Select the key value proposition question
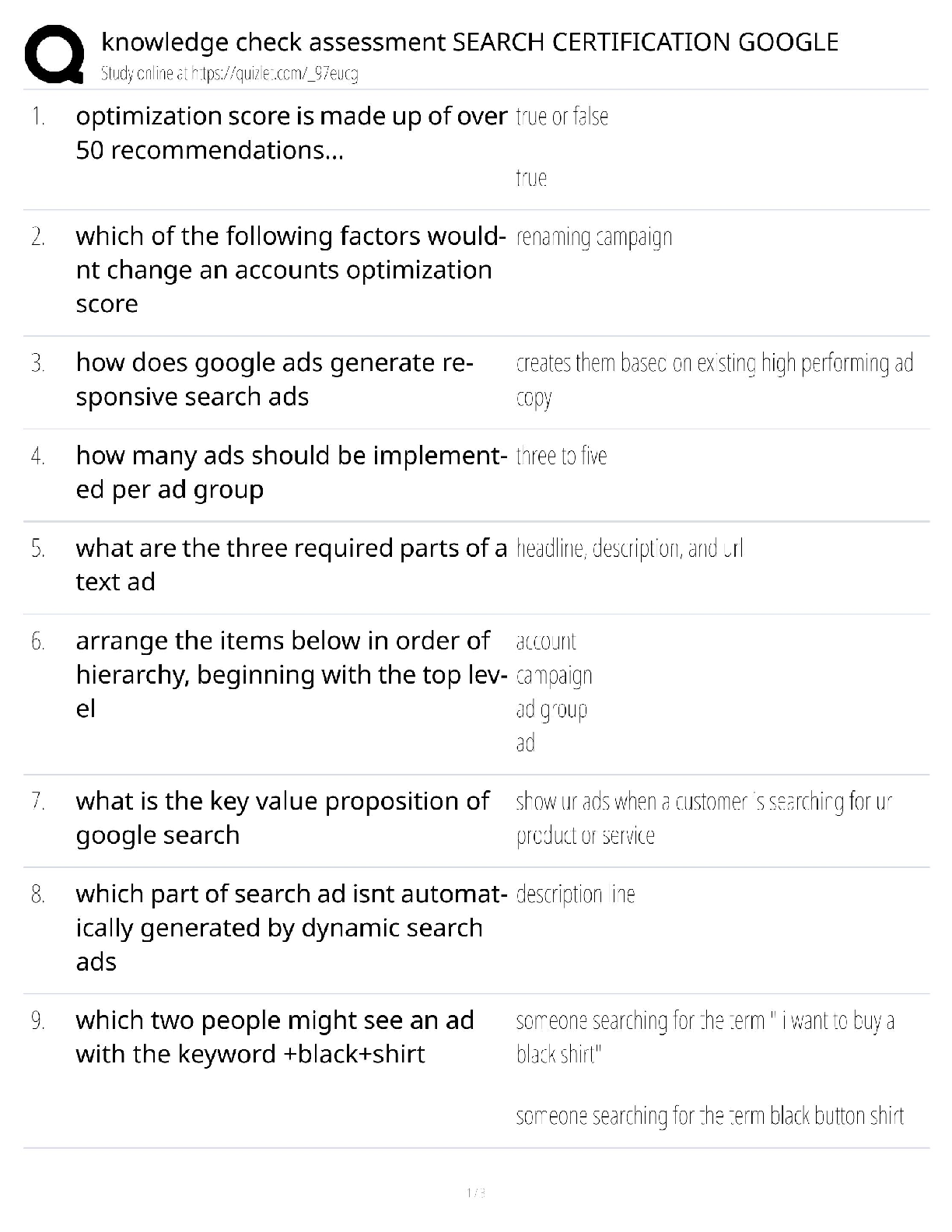952x1232 pixels. (282, 818)
